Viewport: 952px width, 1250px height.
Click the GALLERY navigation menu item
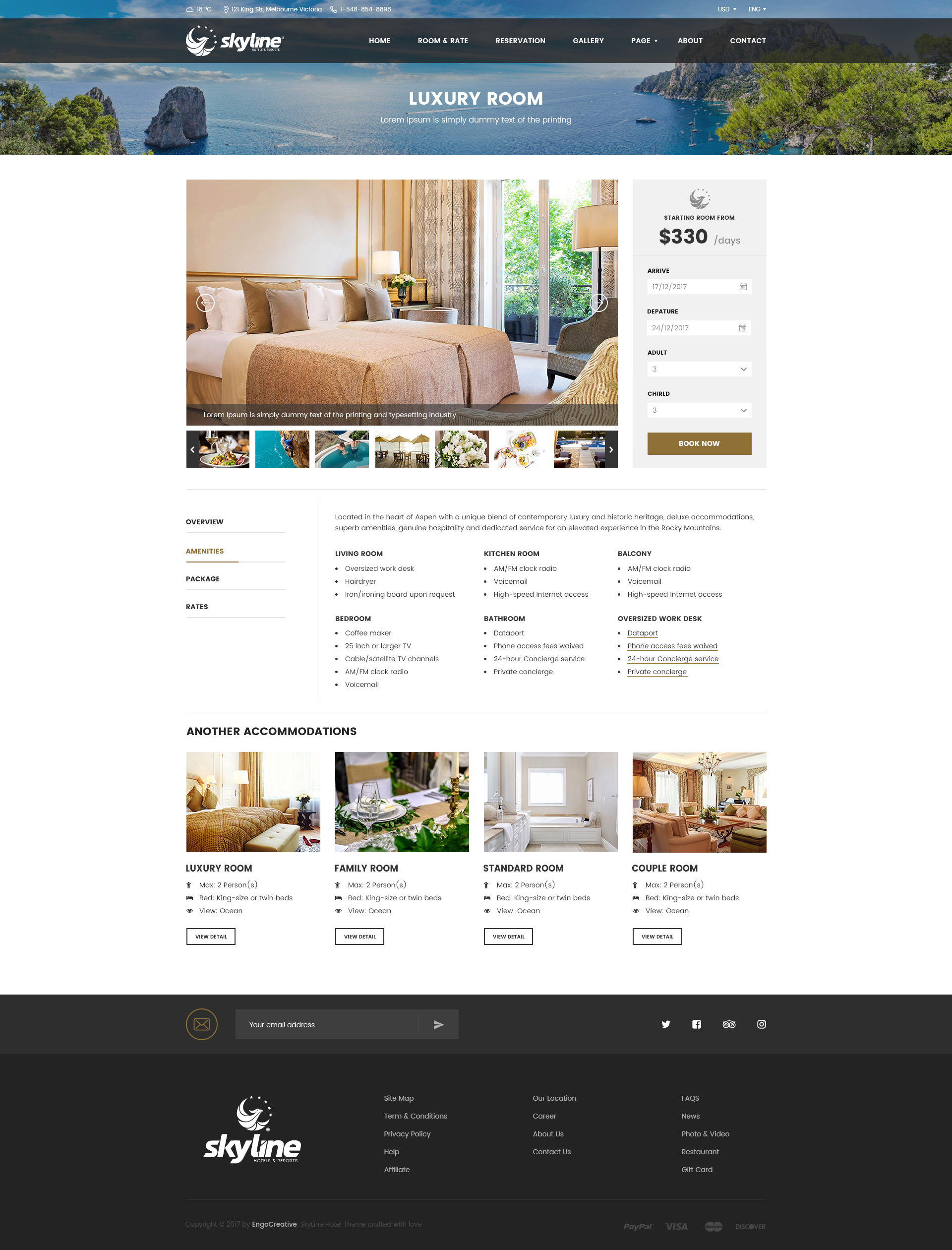coord(588,40)
